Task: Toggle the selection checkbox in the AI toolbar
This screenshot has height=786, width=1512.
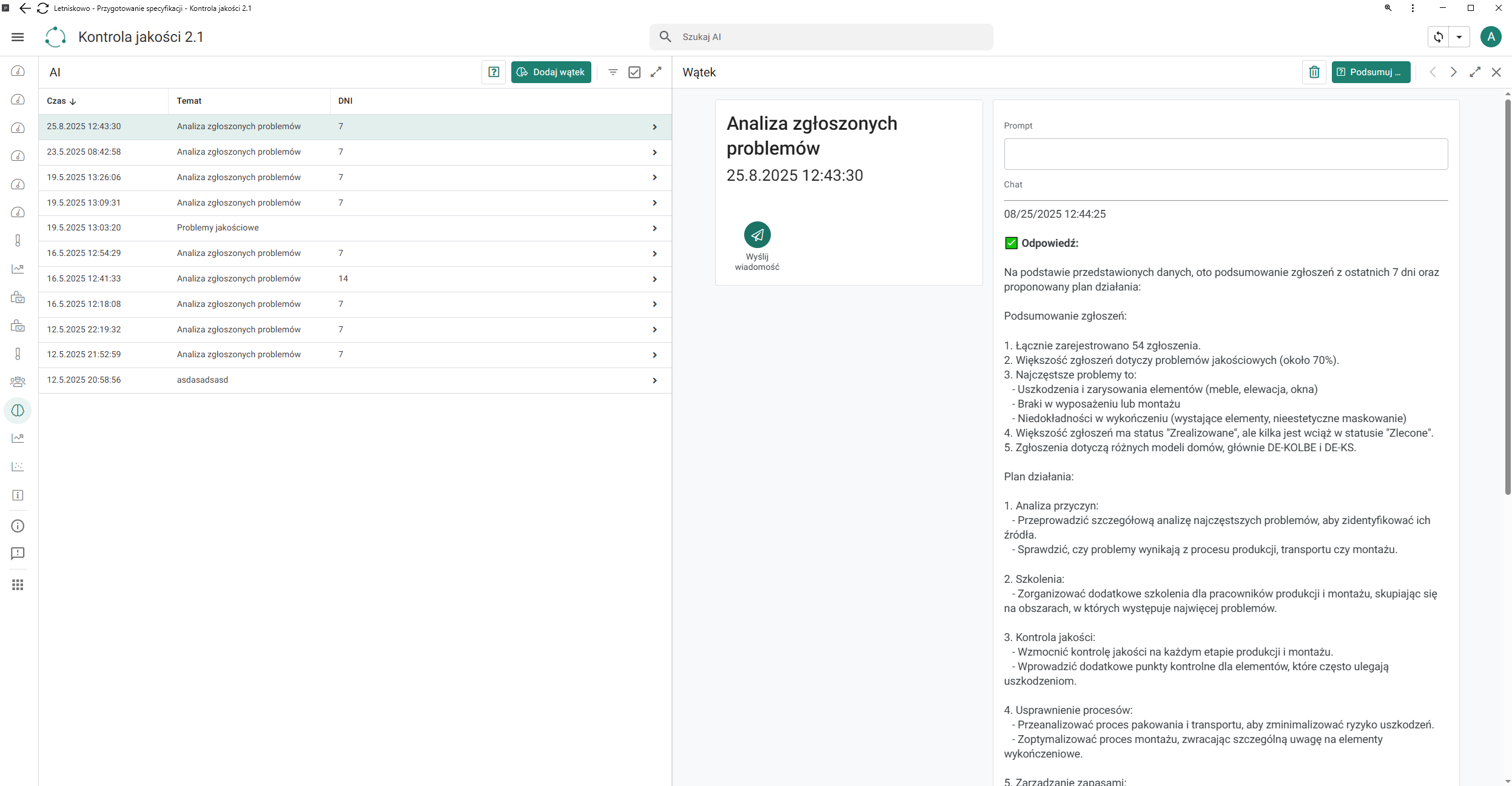Action: (634, 72)
